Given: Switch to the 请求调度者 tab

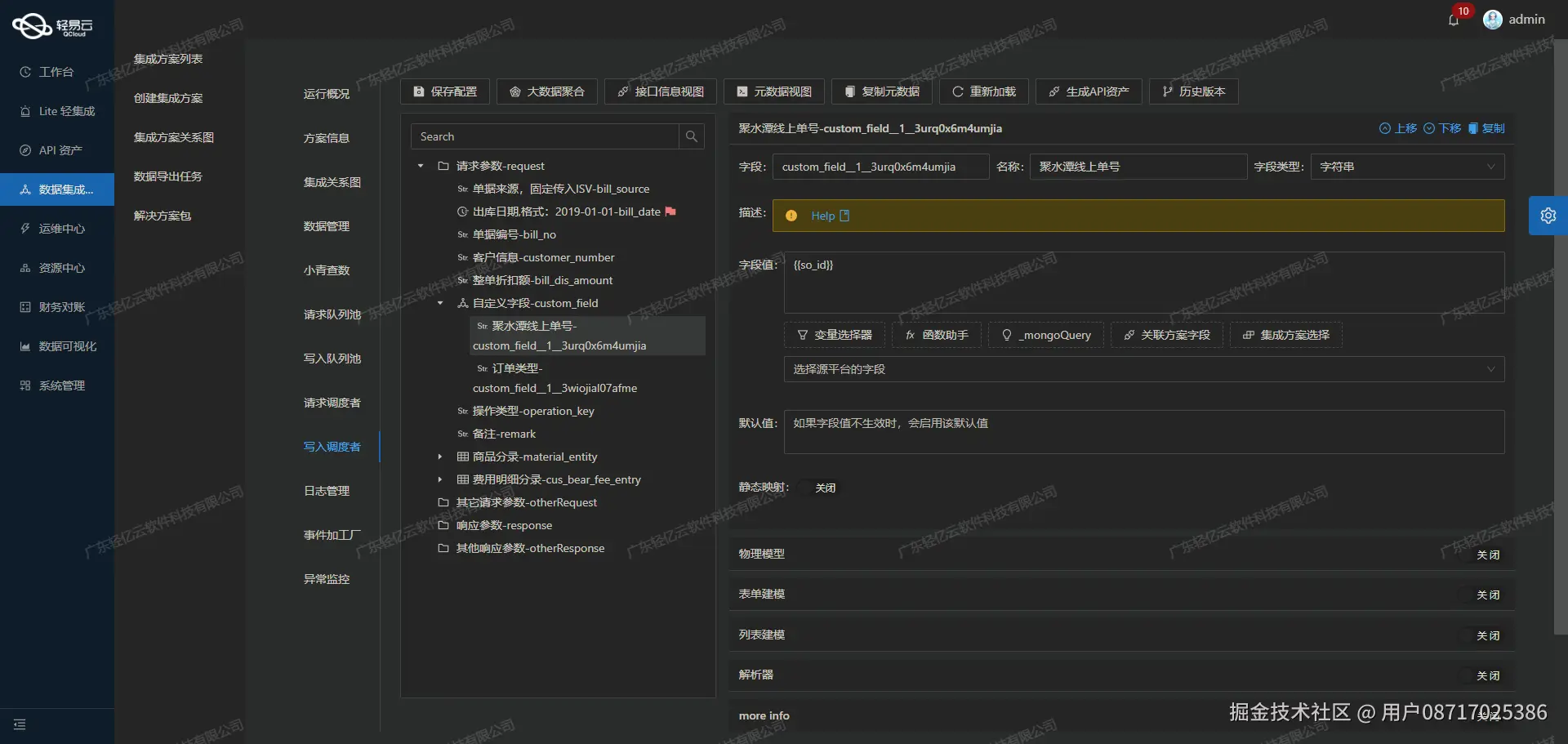Looking at the screenshot, I should (x=332, y=403).
